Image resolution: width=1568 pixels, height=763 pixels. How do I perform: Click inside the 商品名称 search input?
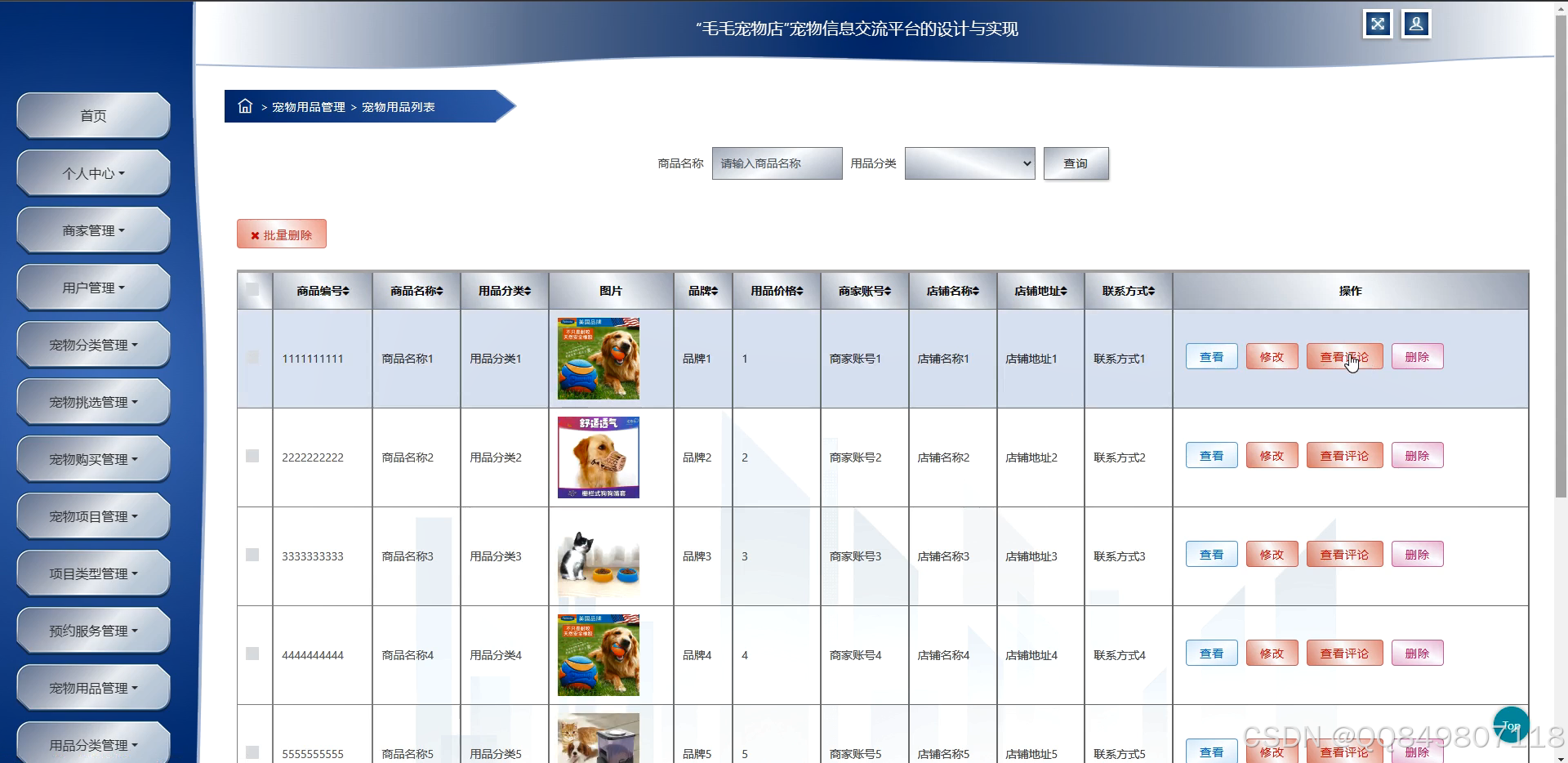pyautogui.click(x=777, y=163)
